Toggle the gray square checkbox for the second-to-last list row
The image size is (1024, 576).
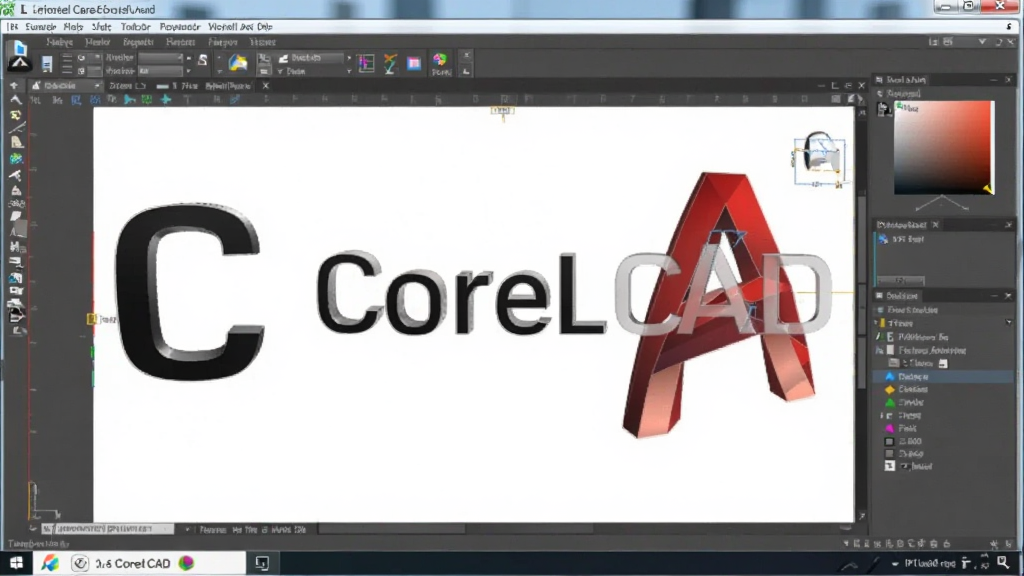889,453
